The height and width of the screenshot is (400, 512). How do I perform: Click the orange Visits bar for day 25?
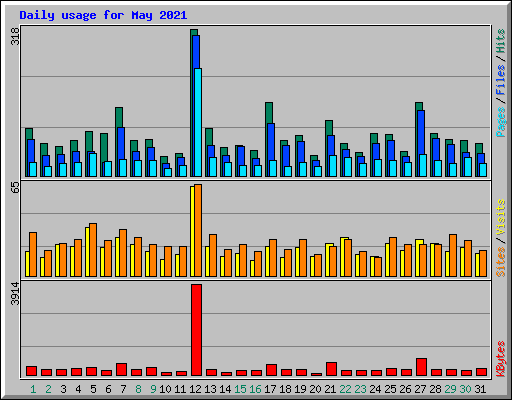393,257
